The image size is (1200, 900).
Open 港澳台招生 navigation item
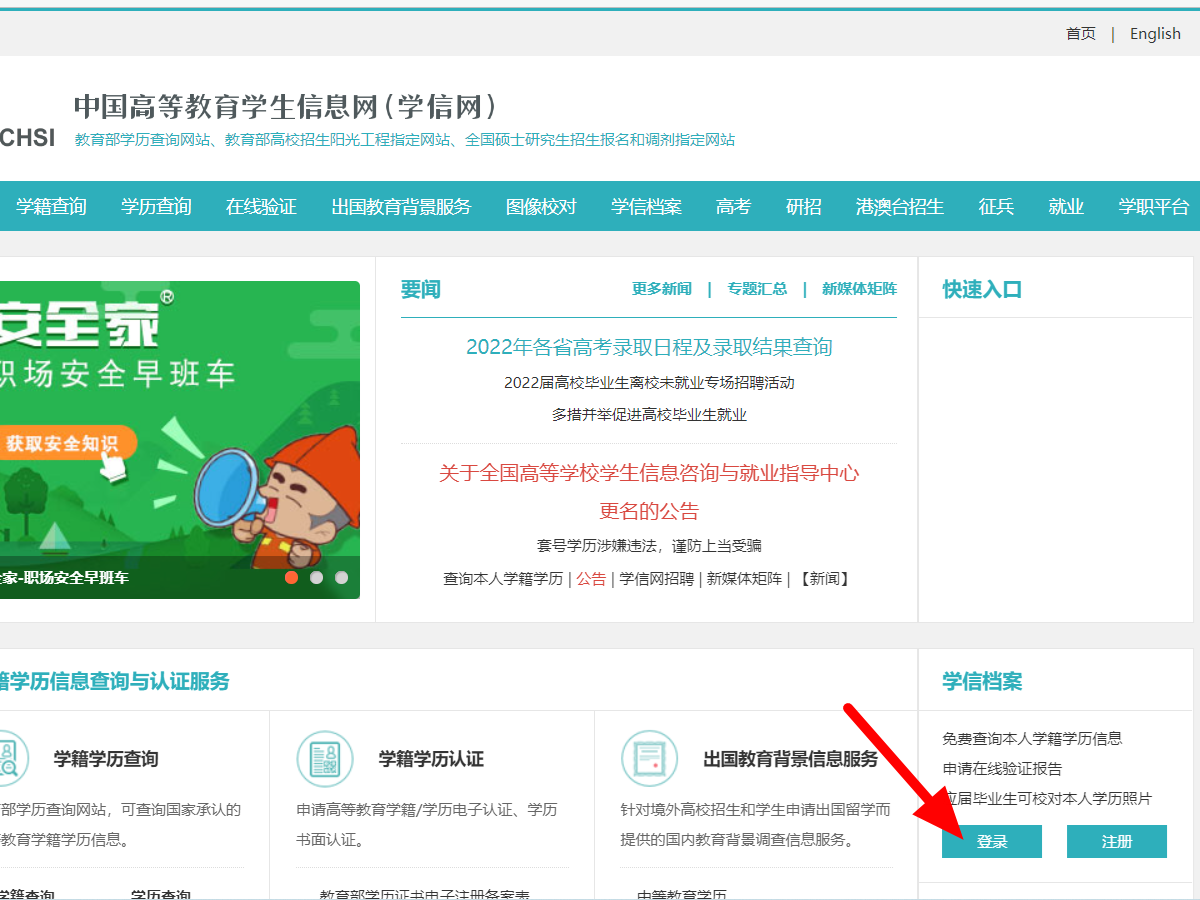coord(900,207)
